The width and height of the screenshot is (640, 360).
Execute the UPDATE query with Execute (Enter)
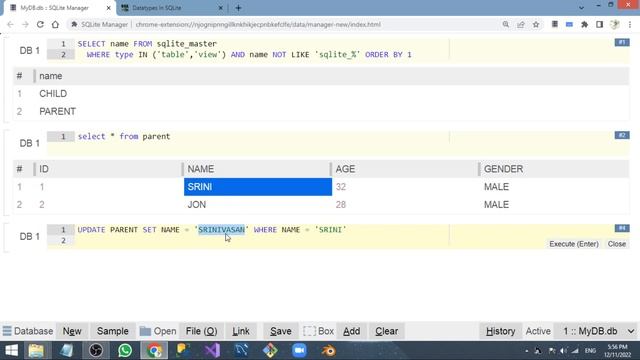(573, 244)
